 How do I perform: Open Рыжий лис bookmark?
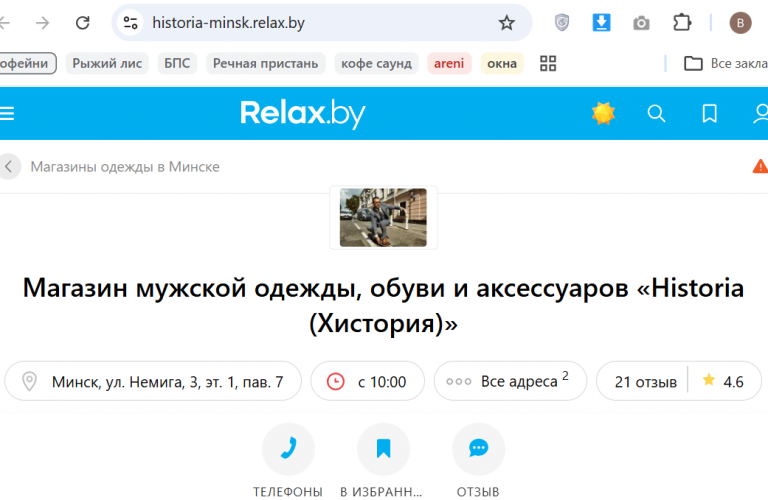pos(107,63)
